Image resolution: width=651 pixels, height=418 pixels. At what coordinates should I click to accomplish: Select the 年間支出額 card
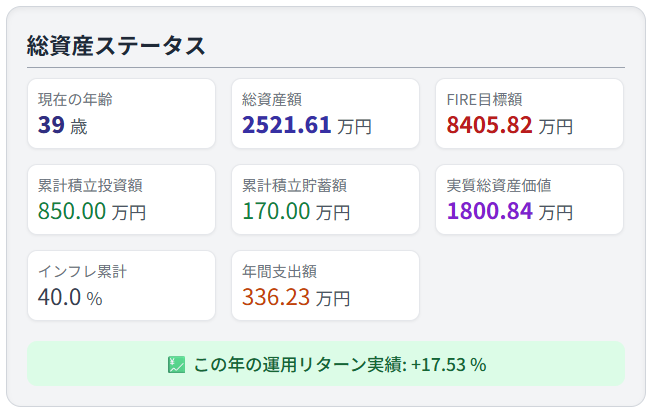click(x=326, y=285)
